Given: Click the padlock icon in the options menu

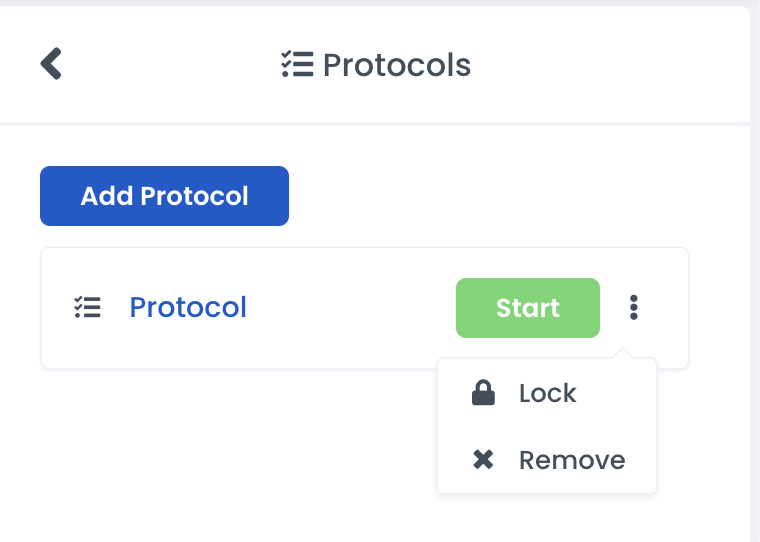Looking at the screenshot, I should point(483,393).
